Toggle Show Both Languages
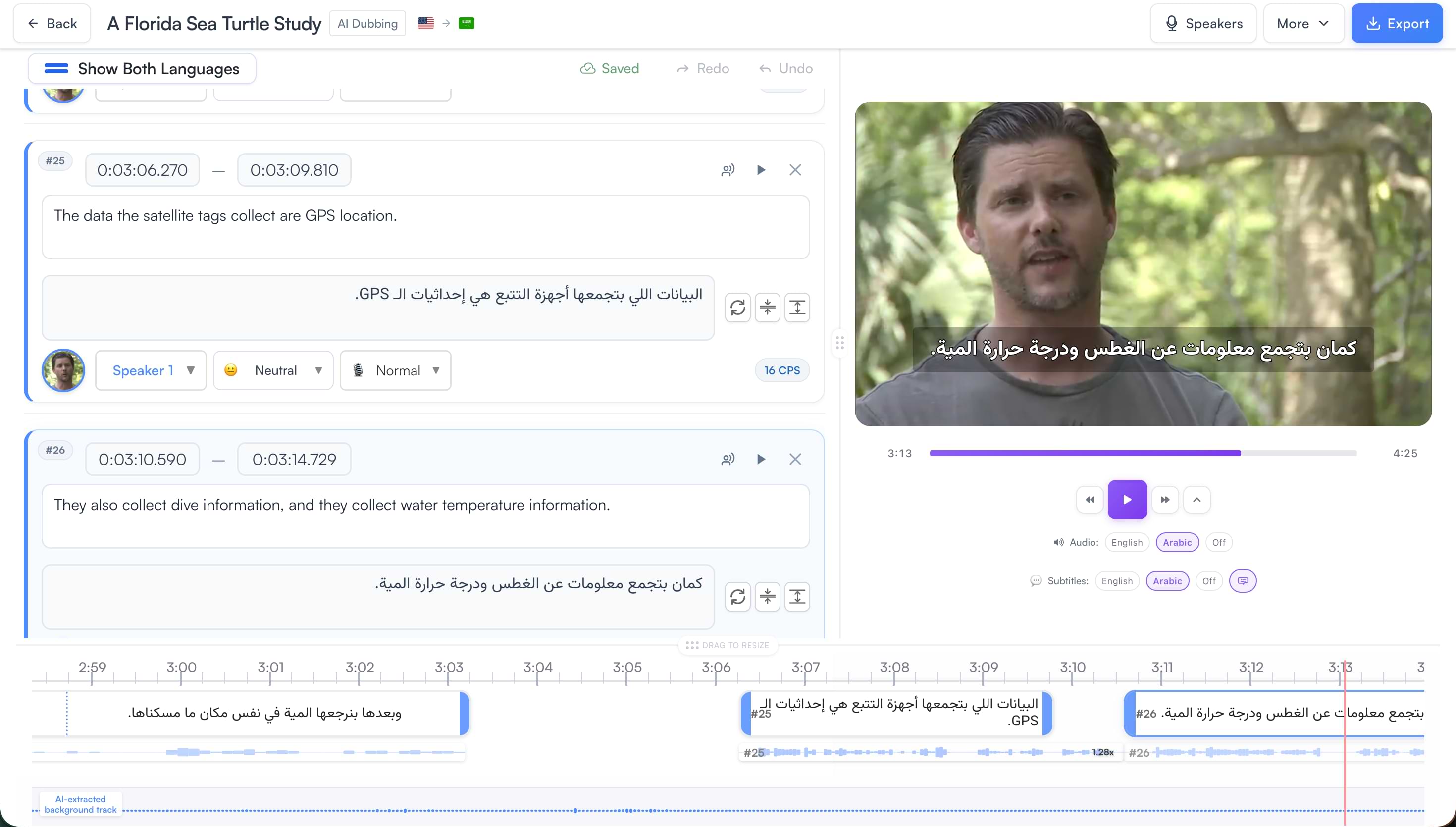The height and width of the screenshot is (827, 1456). pos(142,69)
